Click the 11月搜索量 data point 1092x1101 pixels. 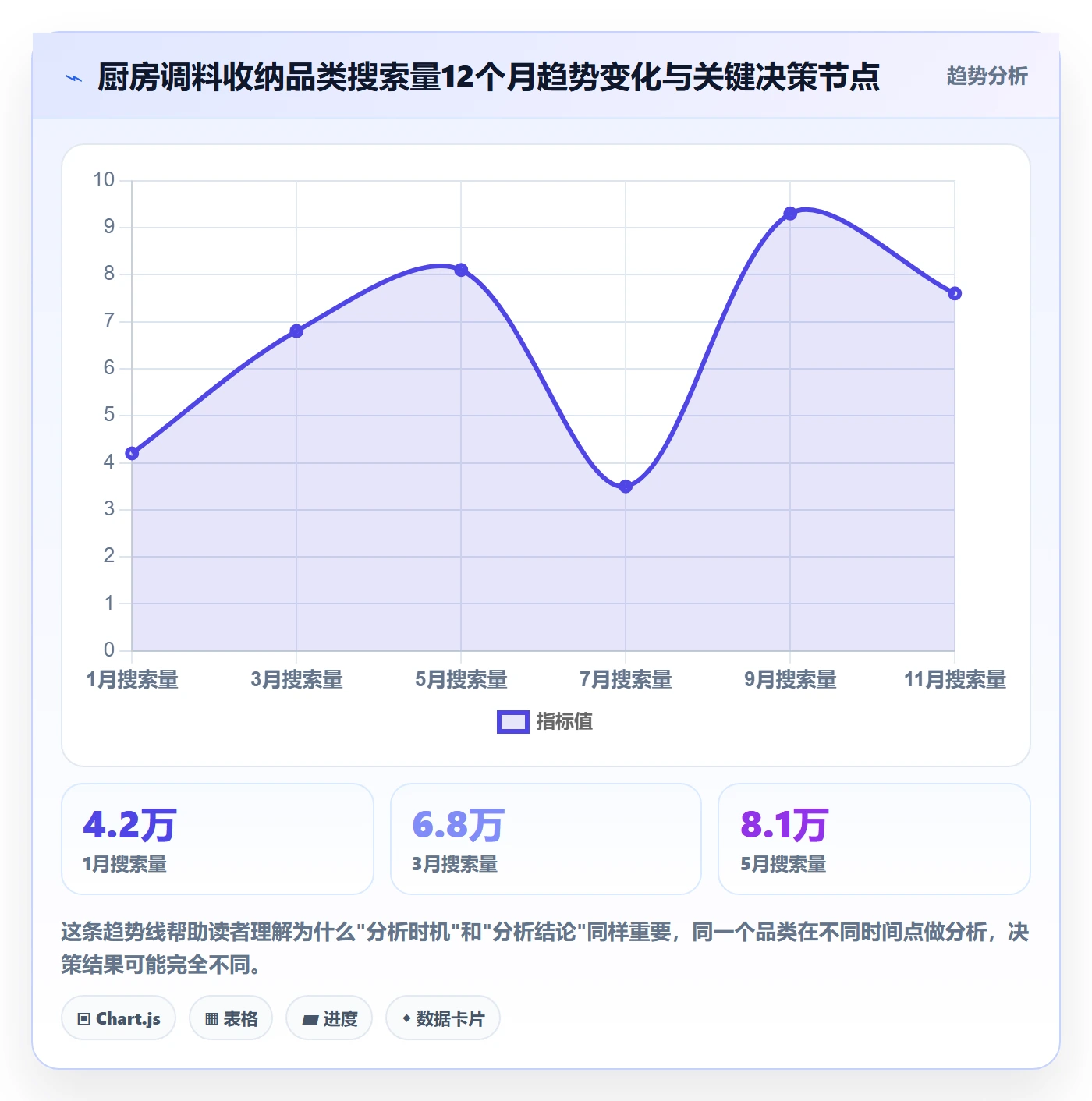[x=955, y=293]
